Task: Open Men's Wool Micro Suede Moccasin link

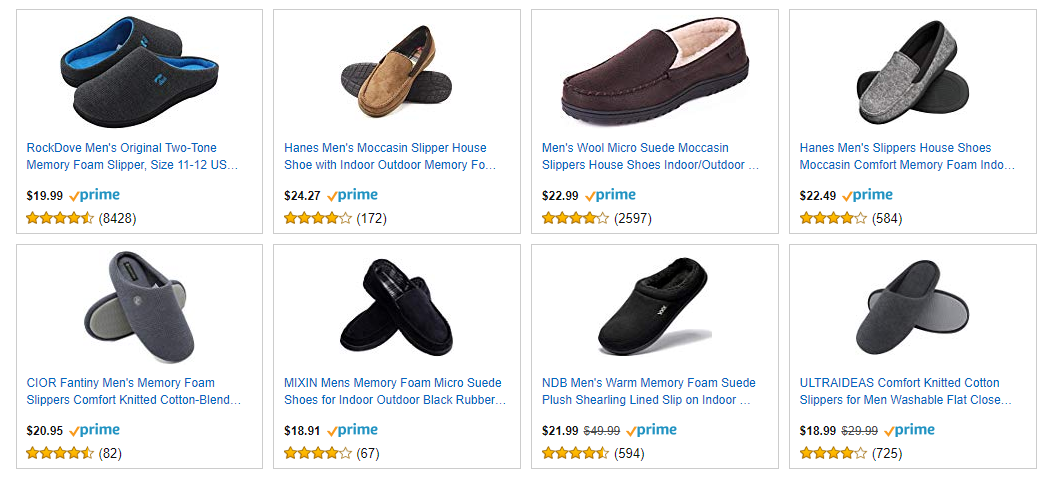Action: pos(650,156)
